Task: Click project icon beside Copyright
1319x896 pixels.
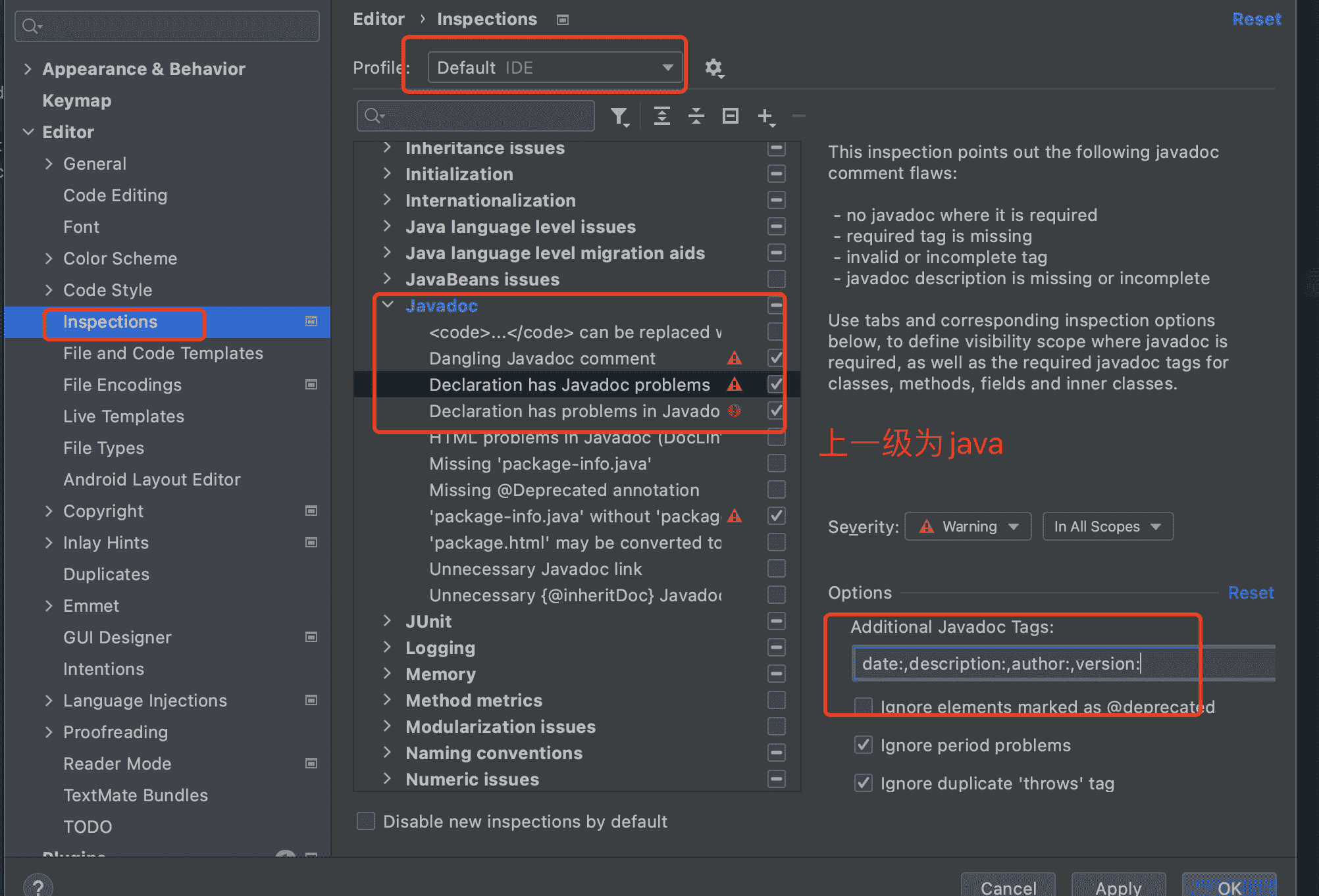Action: [311, 510]
